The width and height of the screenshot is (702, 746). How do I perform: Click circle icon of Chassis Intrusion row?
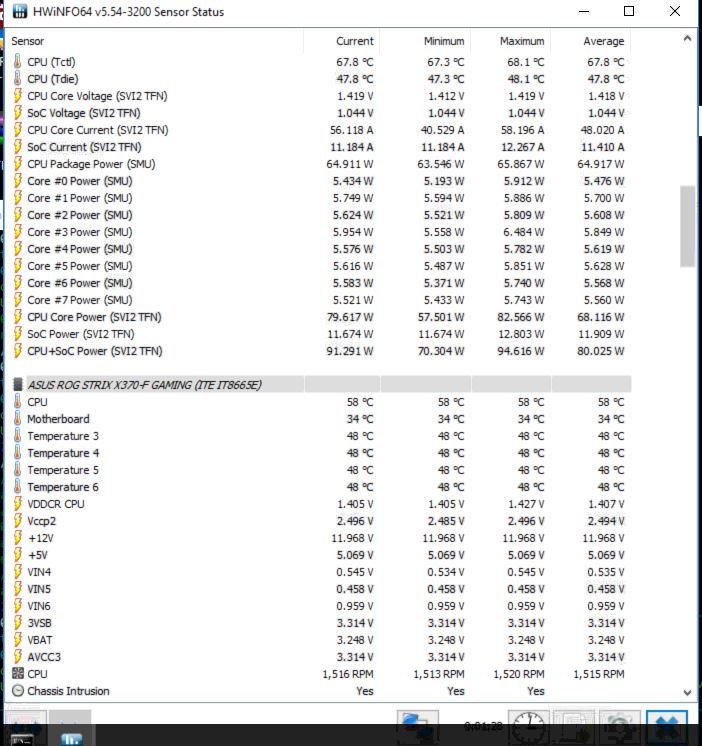click(18, 691)
